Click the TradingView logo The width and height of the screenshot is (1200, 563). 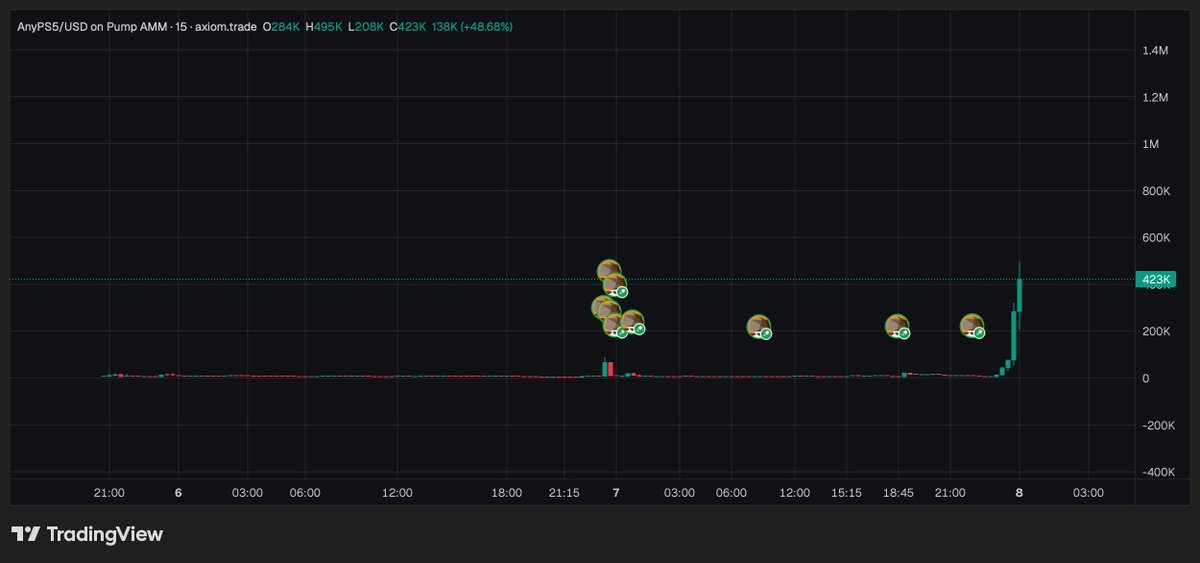coord(87,535)
